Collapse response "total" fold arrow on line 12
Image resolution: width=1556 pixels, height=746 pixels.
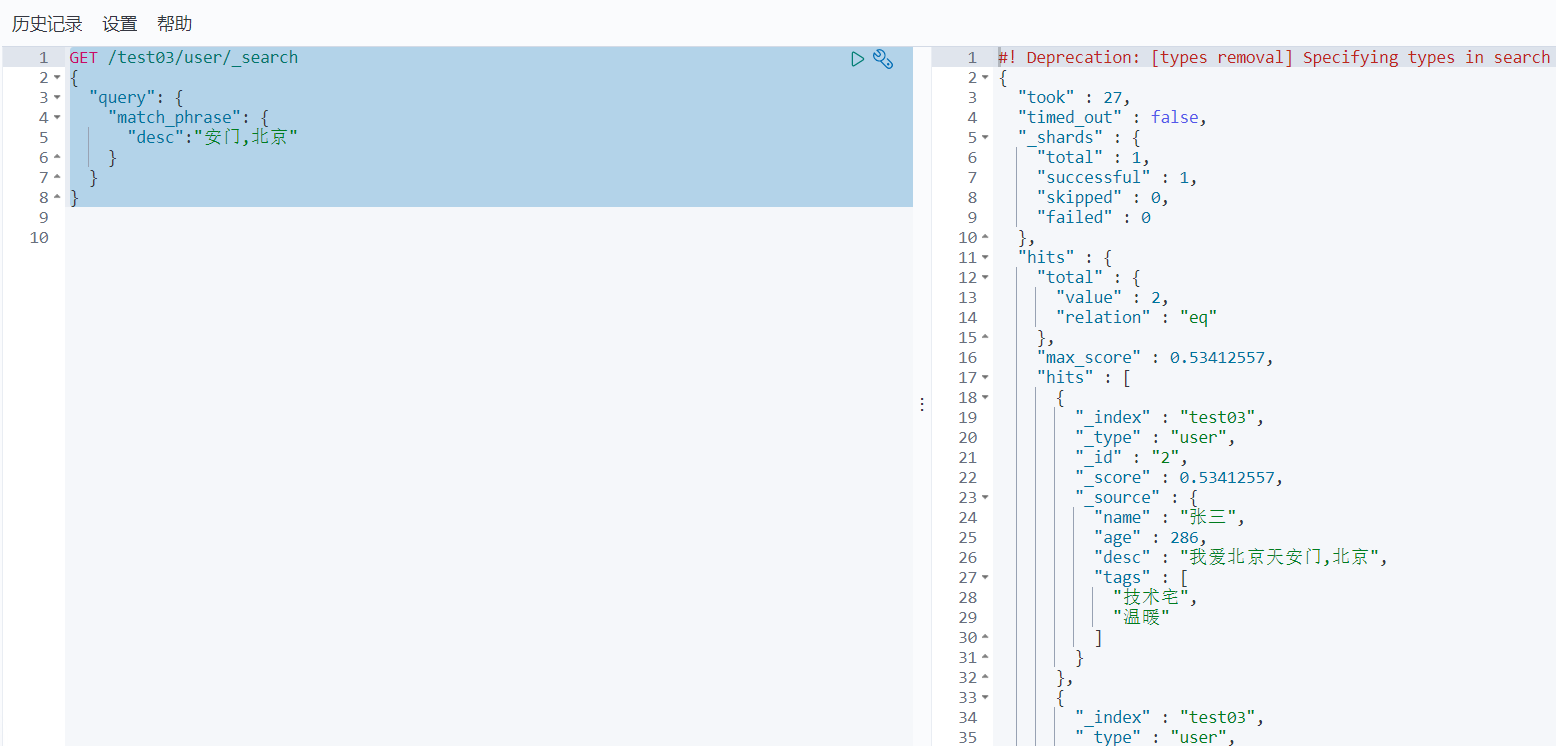point(986,278)
